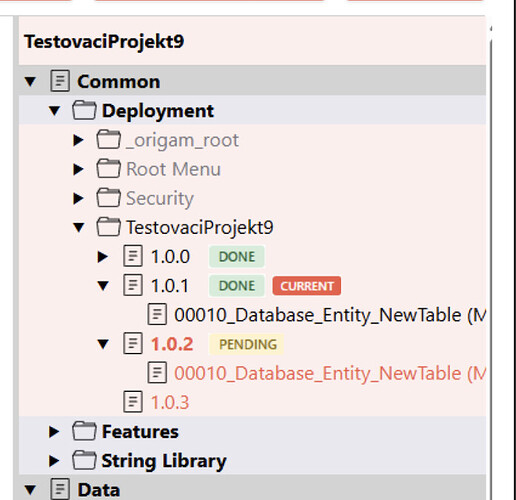Viewport: 516px width, 500px height.
Task: Click the document icon beside version 1.0.0
Action: point(133,256)
